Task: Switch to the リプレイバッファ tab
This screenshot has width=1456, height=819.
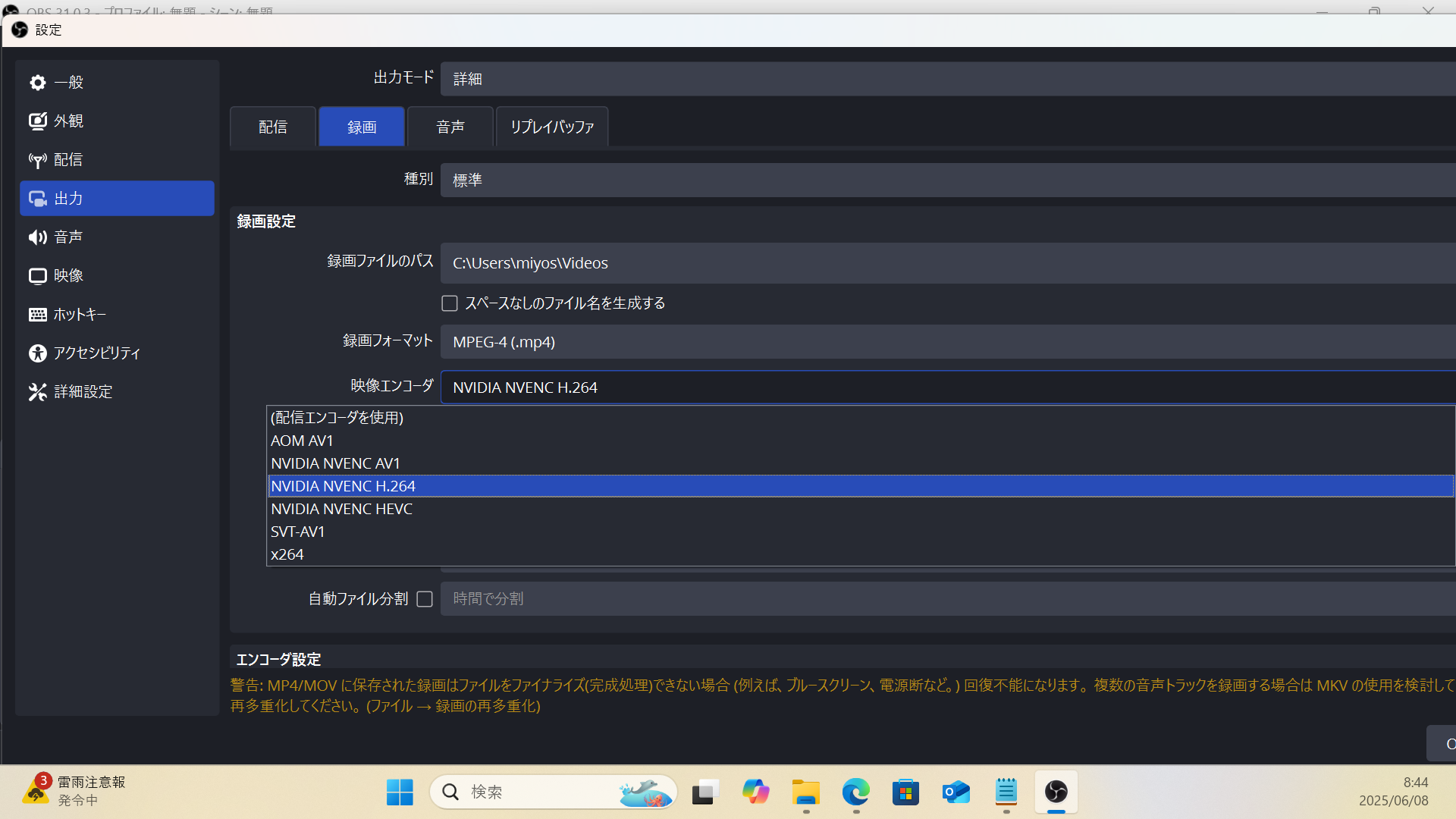Action: click(x=552, y=127)
